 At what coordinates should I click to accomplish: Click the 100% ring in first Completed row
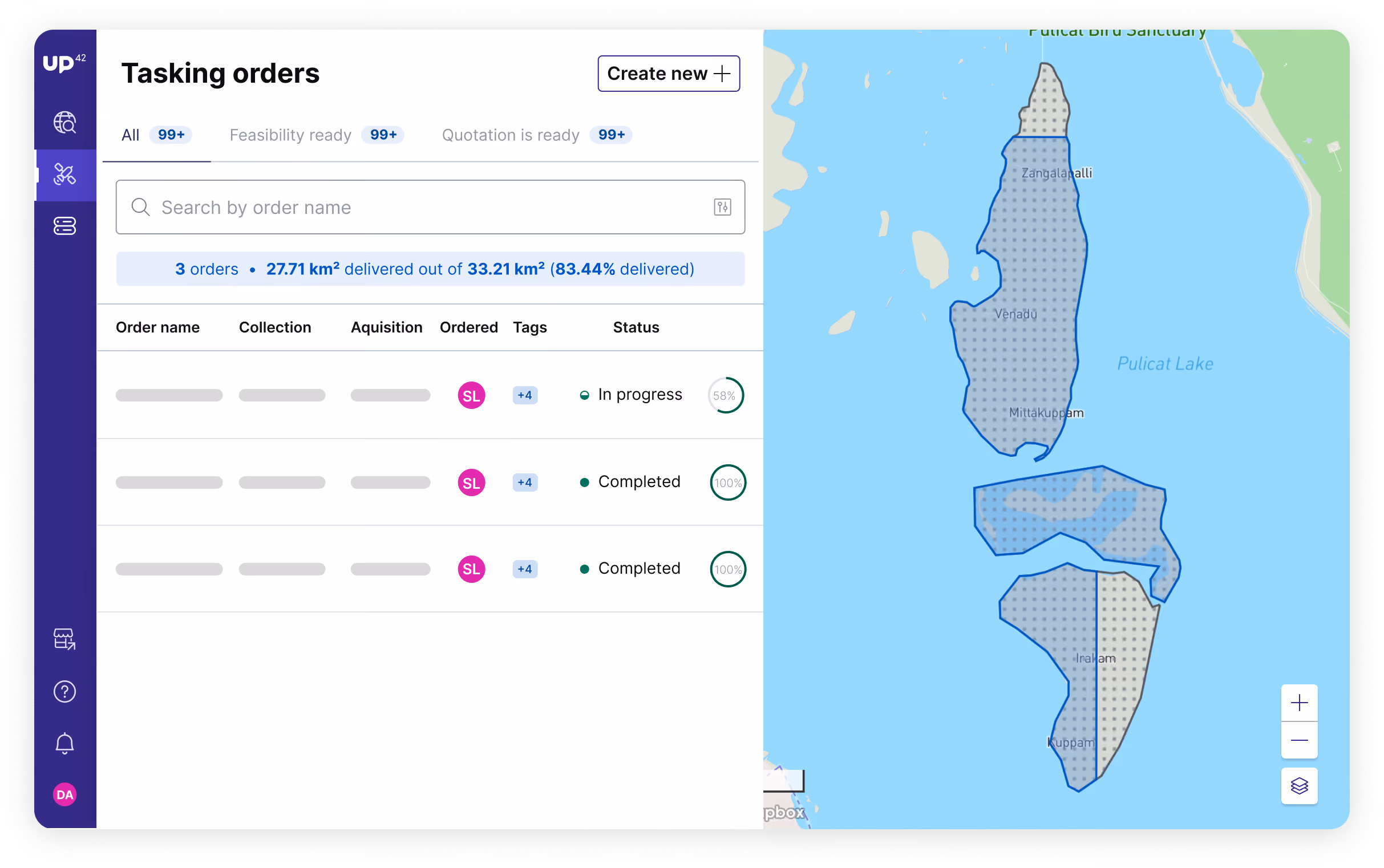[x=727, y=482]
